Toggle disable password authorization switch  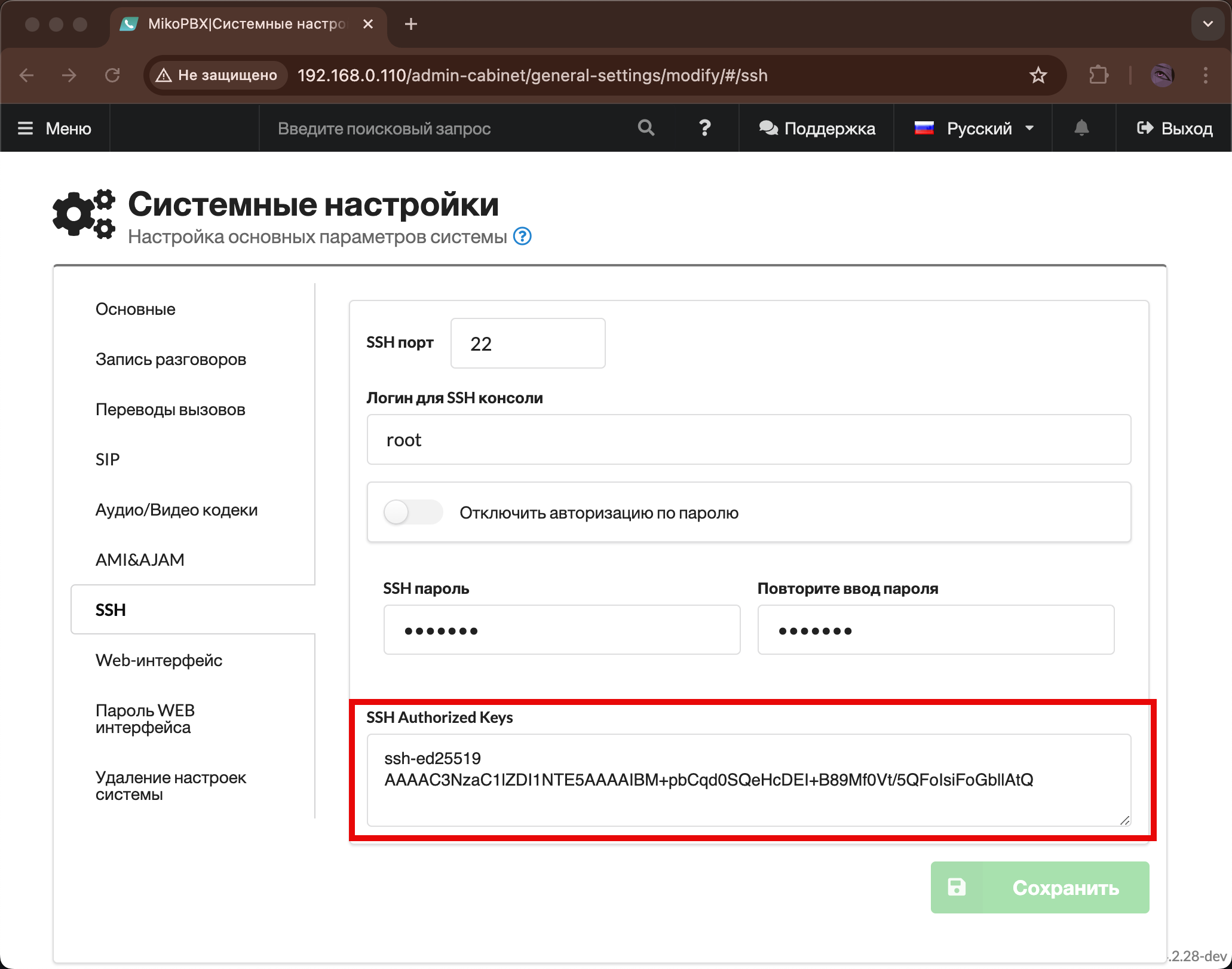tap(413, 513)
